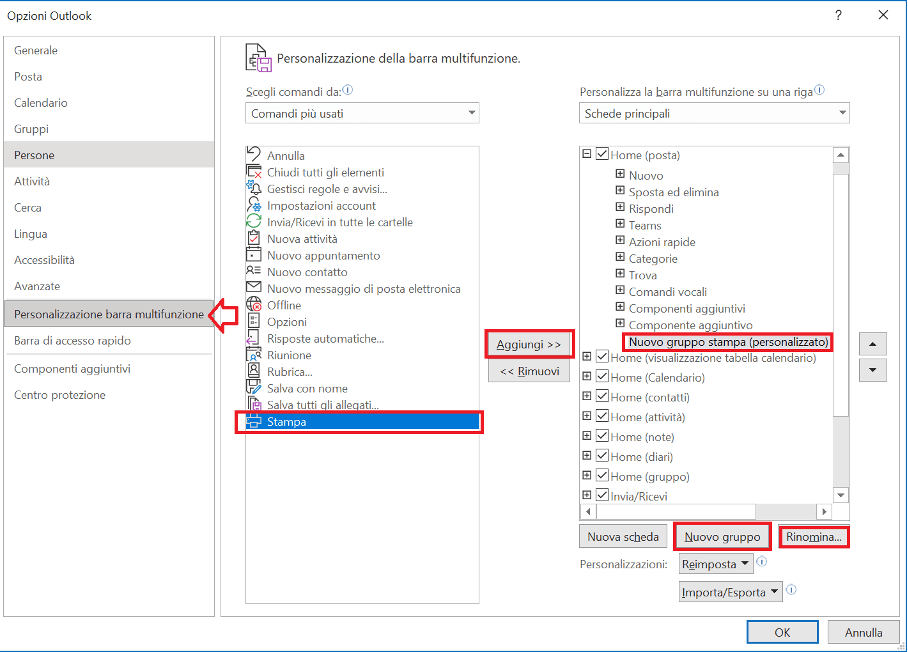
Task: Click the Gestisci regole e avvisi icon
Action: point(254,188)
